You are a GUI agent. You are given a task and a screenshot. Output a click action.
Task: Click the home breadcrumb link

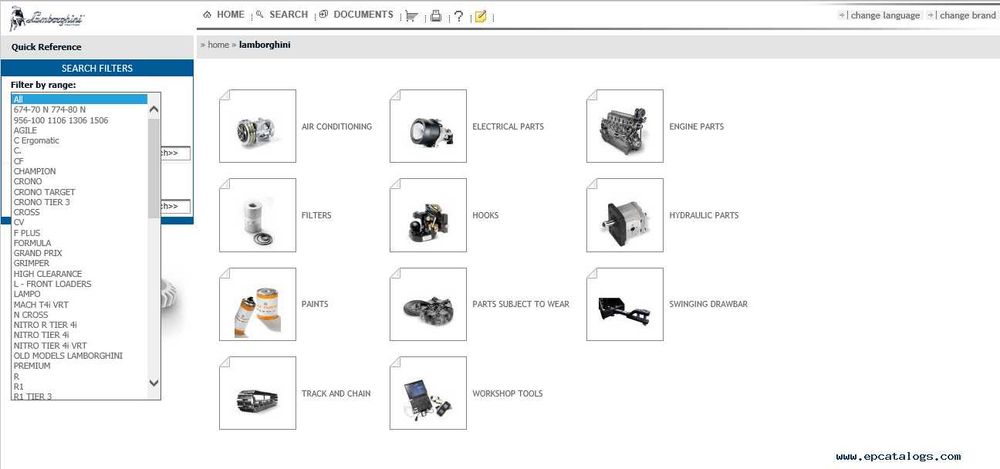tap(218, 45)
